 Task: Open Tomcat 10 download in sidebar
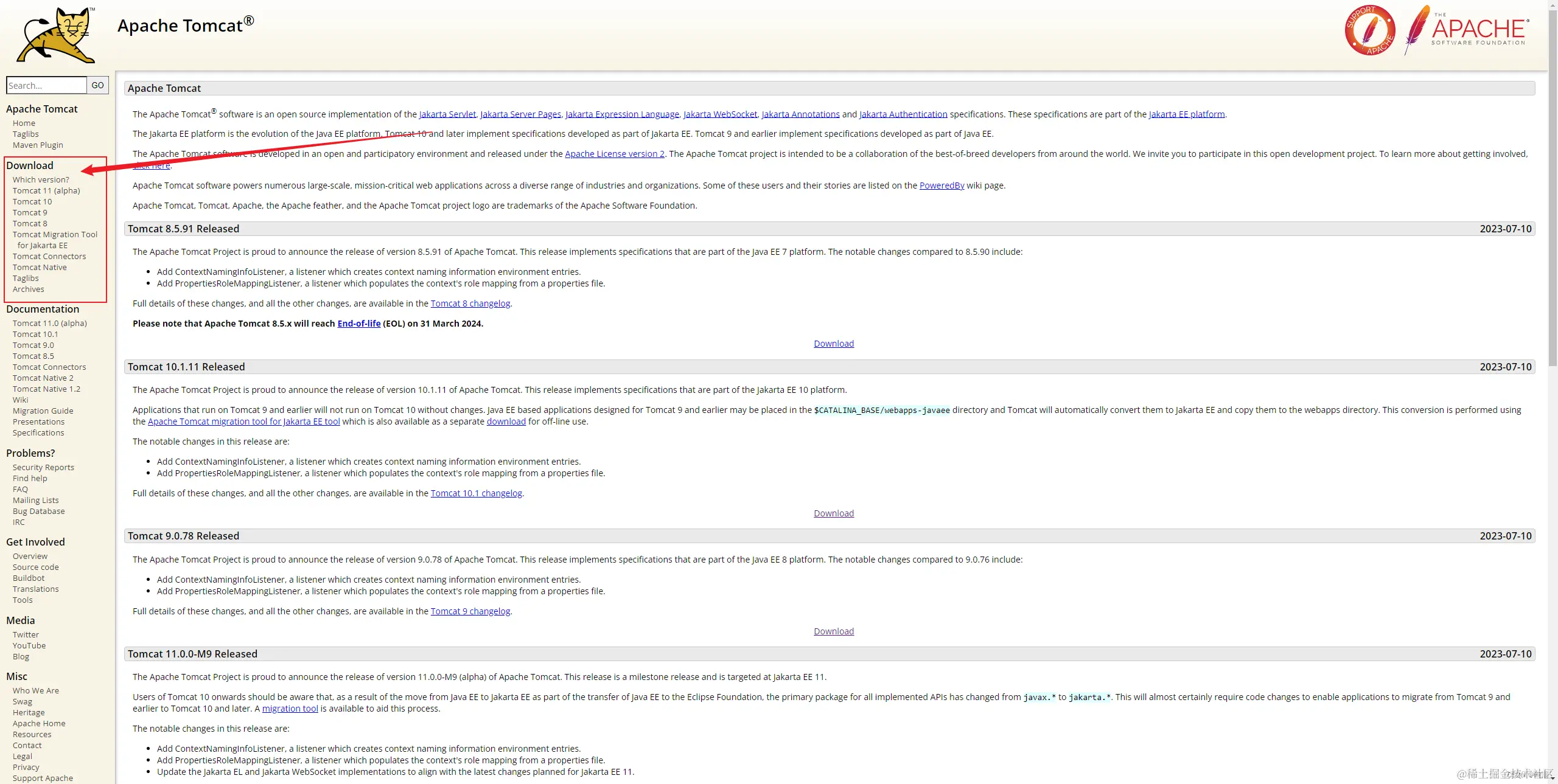pyautogui.click(x=32, y=201)
